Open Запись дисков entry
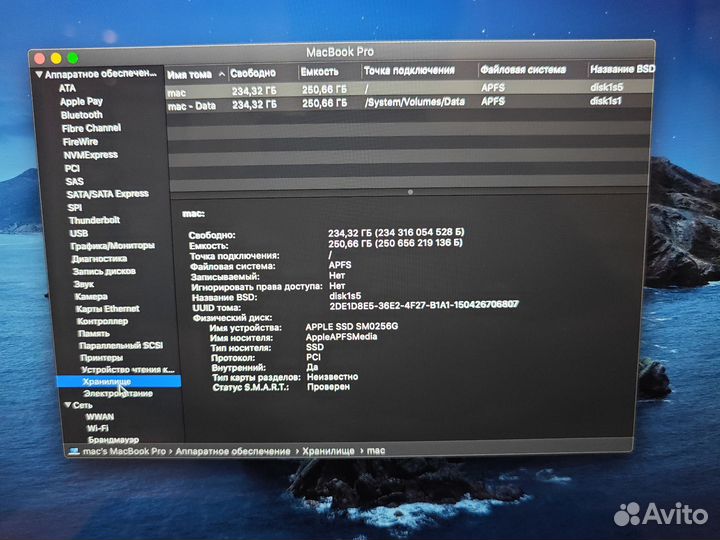 [x=104, y=271]
